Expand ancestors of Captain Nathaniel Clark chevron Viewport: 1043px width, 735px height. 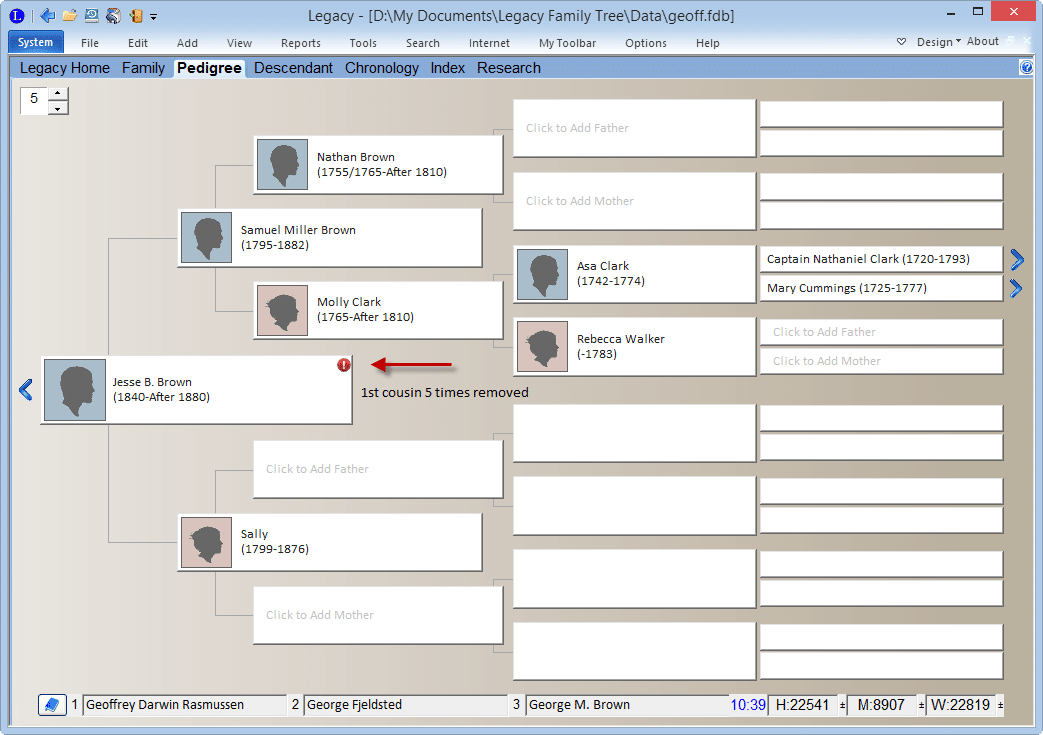click(x=1016, y=259)
